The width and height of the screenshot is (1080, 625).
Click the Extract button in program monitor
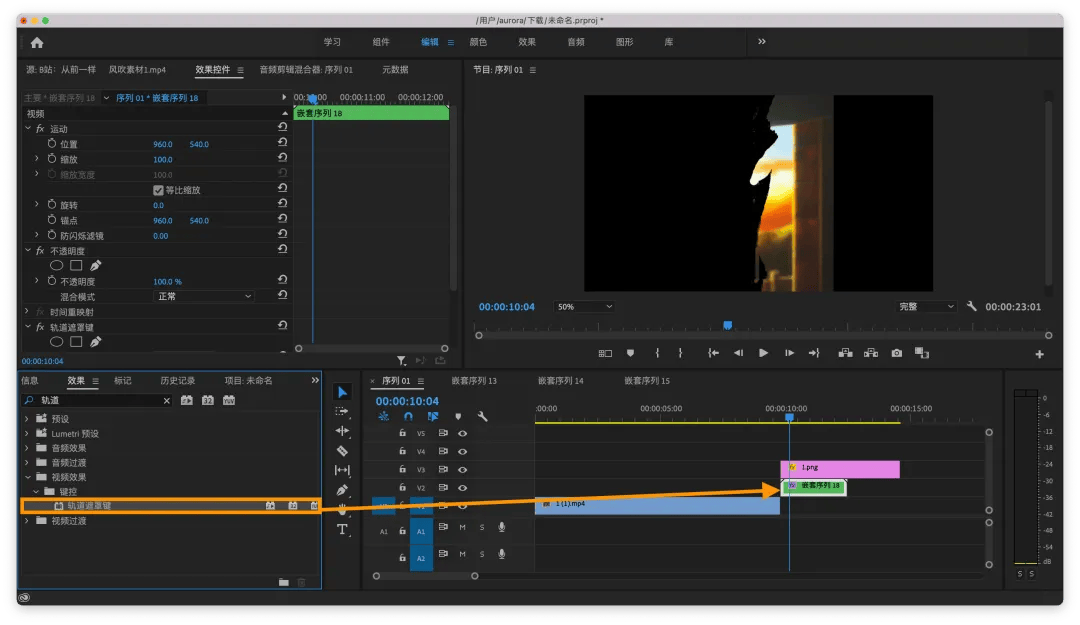click(871, 353)
